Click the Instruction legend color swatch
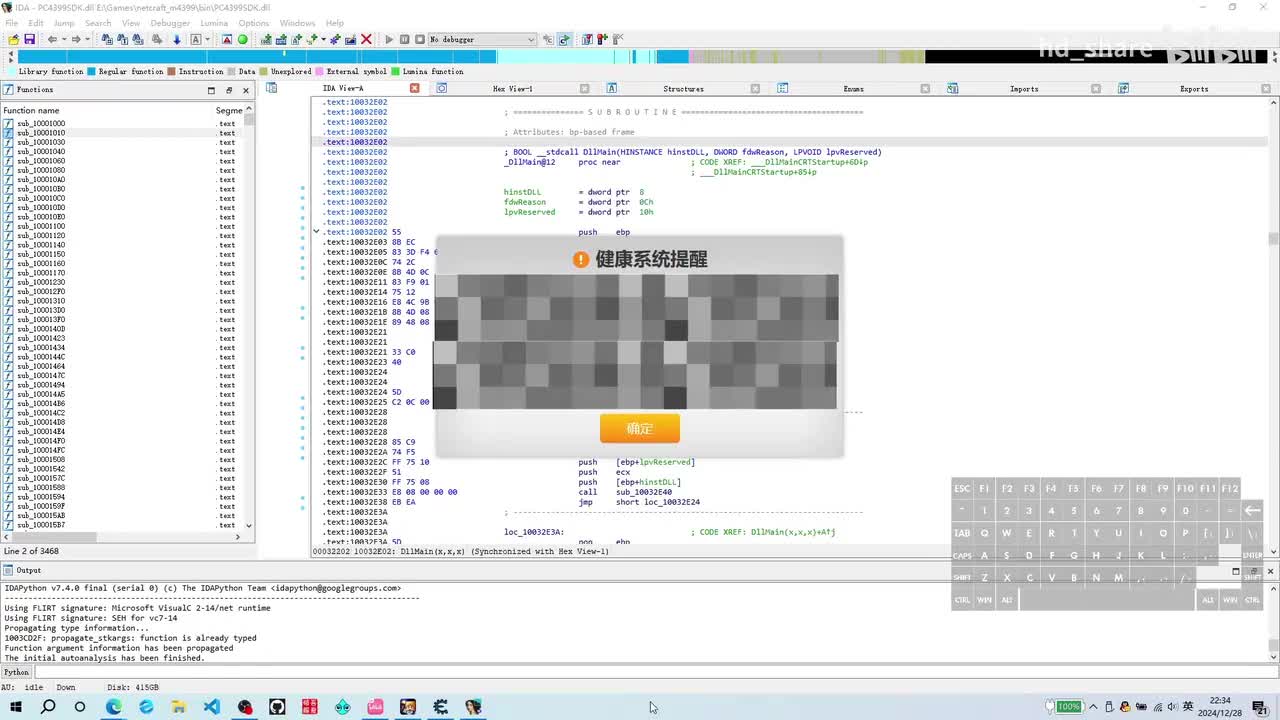This screenshot has height=720, width=1280. 172,72
